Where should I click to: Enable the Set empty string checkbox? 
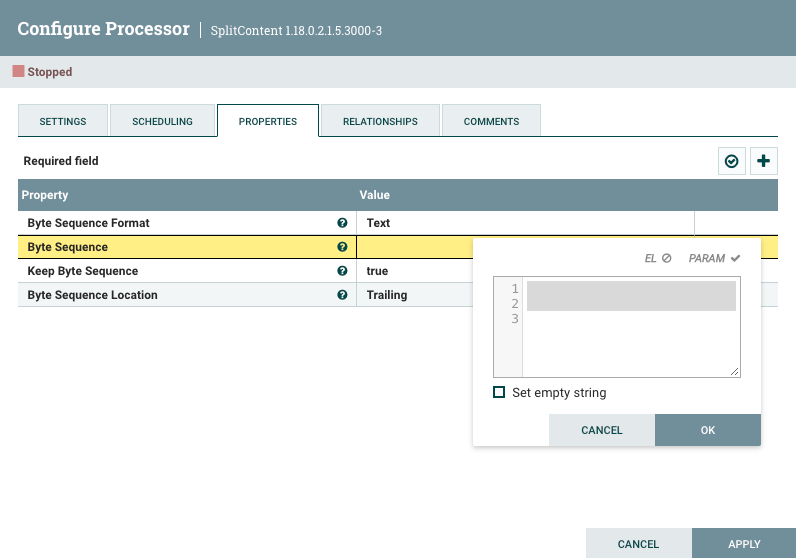pyautogui.click(x=499, y=393)
